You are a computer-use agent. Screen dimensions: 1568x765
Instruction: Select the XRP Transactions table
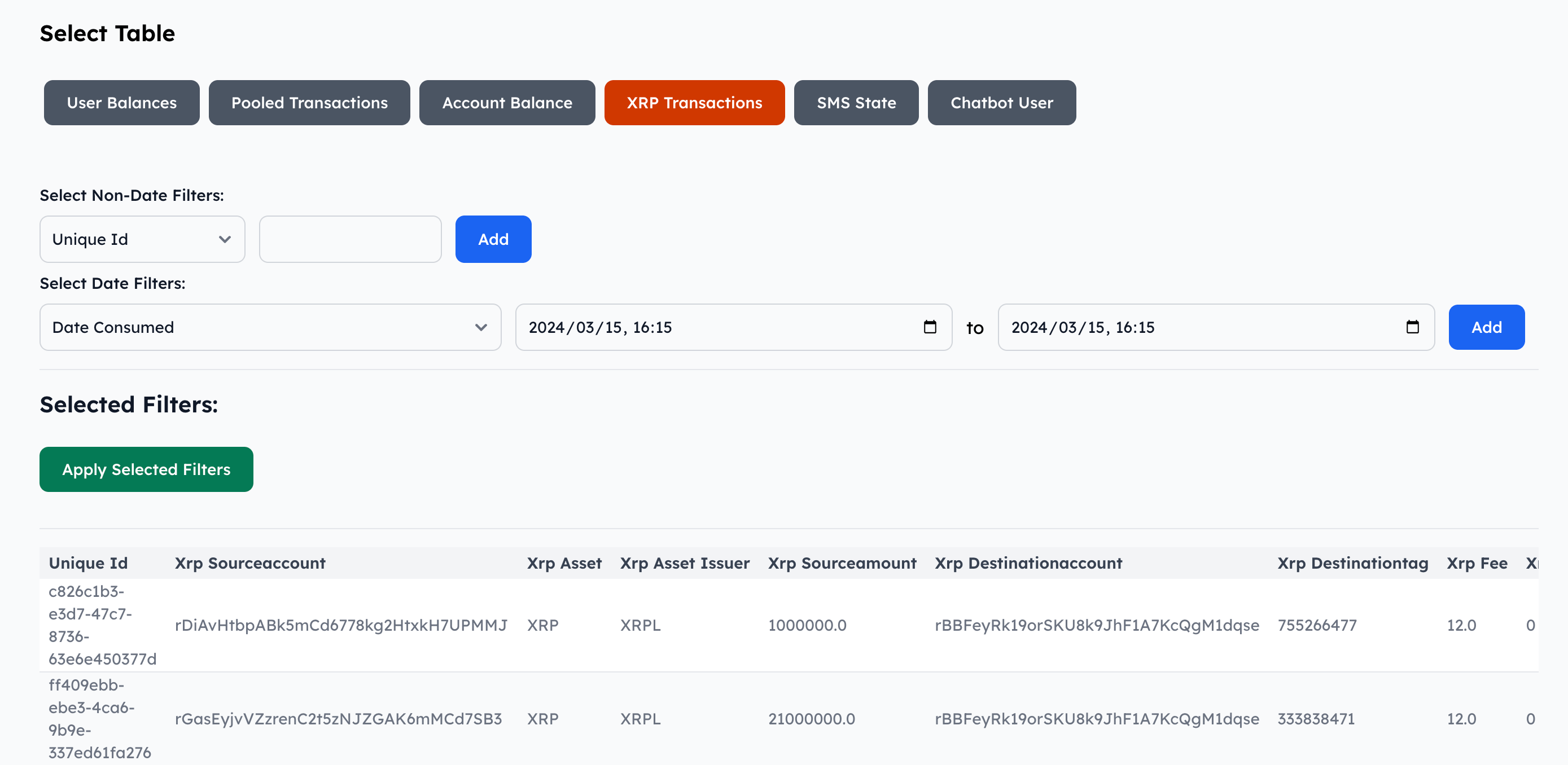[694, 102]
